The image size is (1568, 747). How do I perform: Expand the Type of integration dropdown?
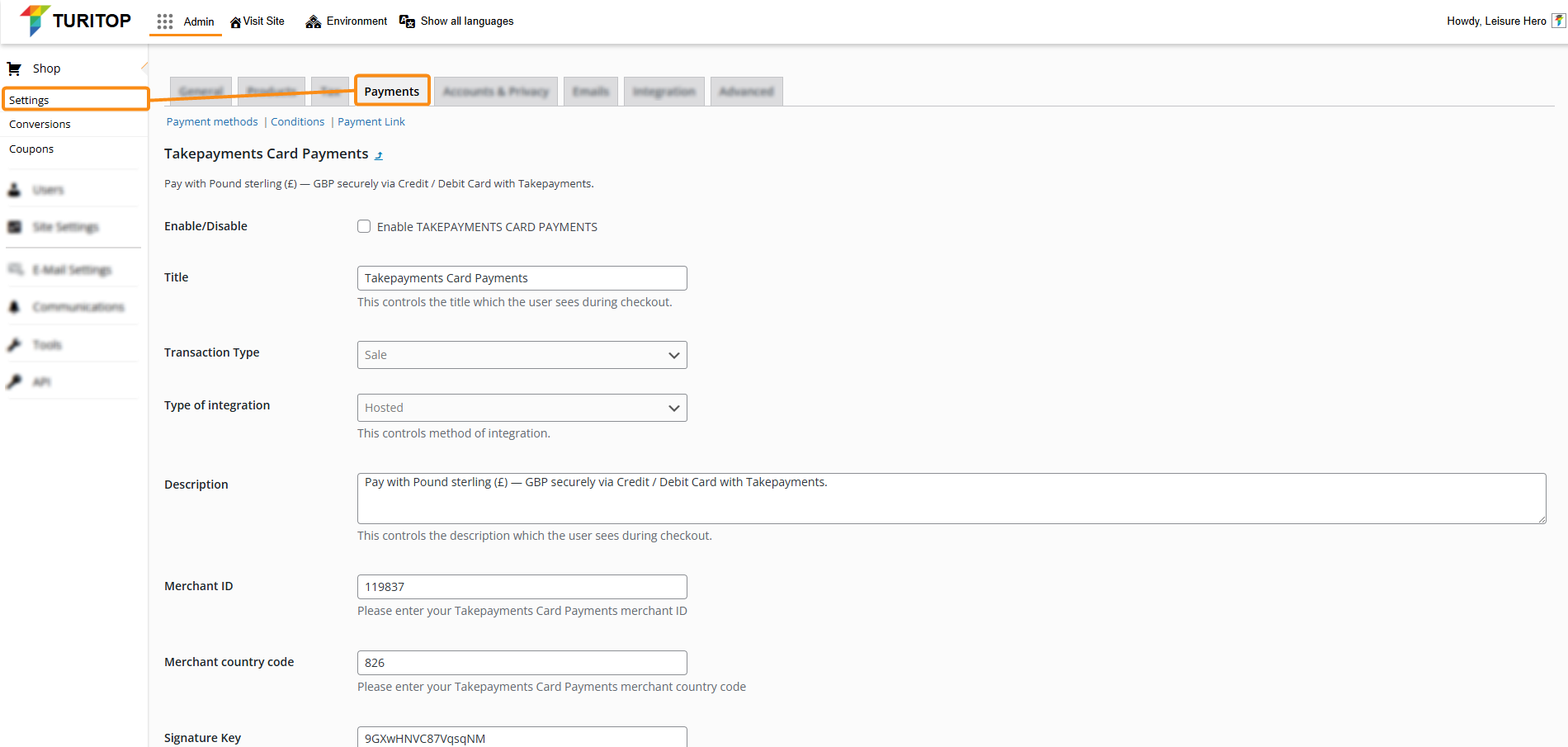[x=522, y=408]
